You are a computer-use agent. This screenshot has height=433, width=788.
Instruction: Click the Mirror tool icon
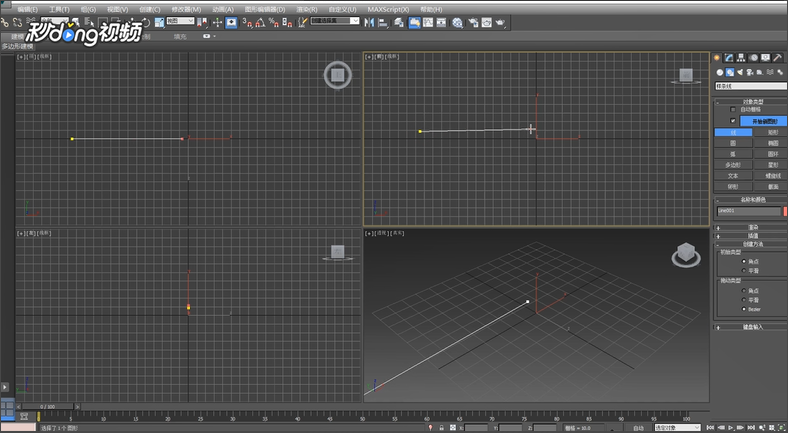click(369, 22)
